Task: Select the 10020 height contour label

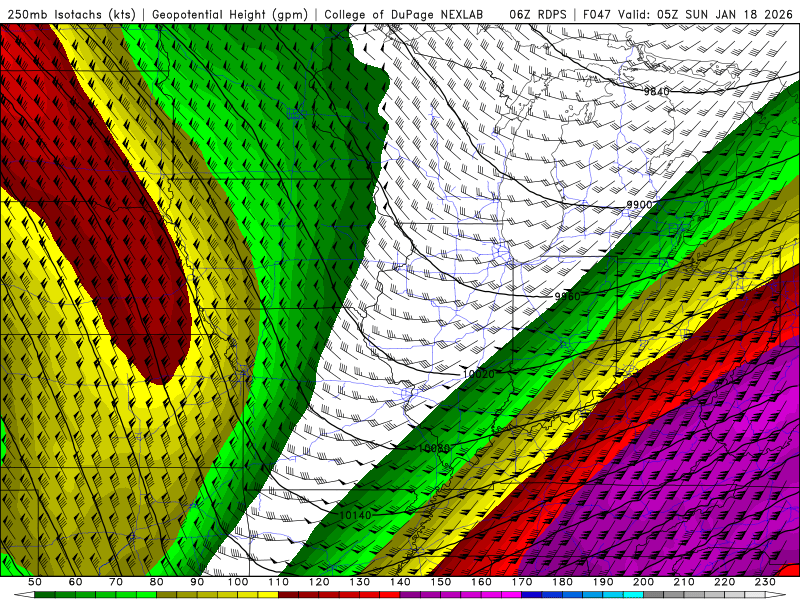Action: (479, 374)
